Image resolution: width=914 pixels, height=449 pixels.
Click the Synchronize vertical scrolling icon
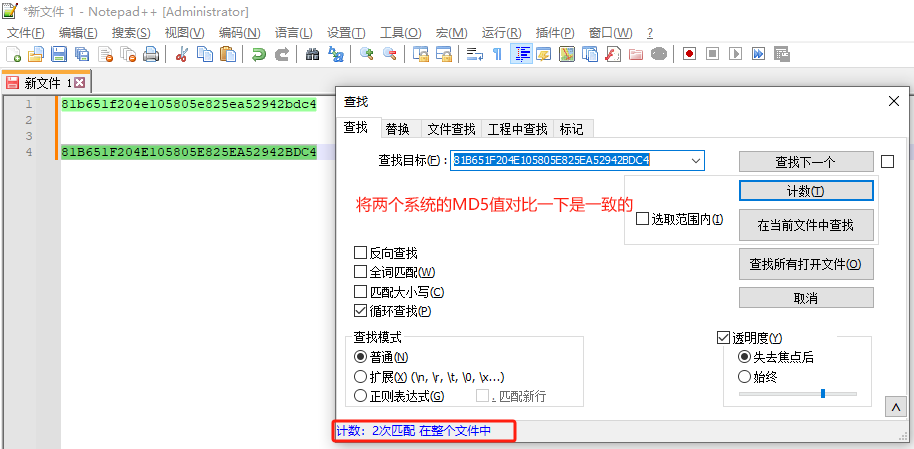coord(421,54)
